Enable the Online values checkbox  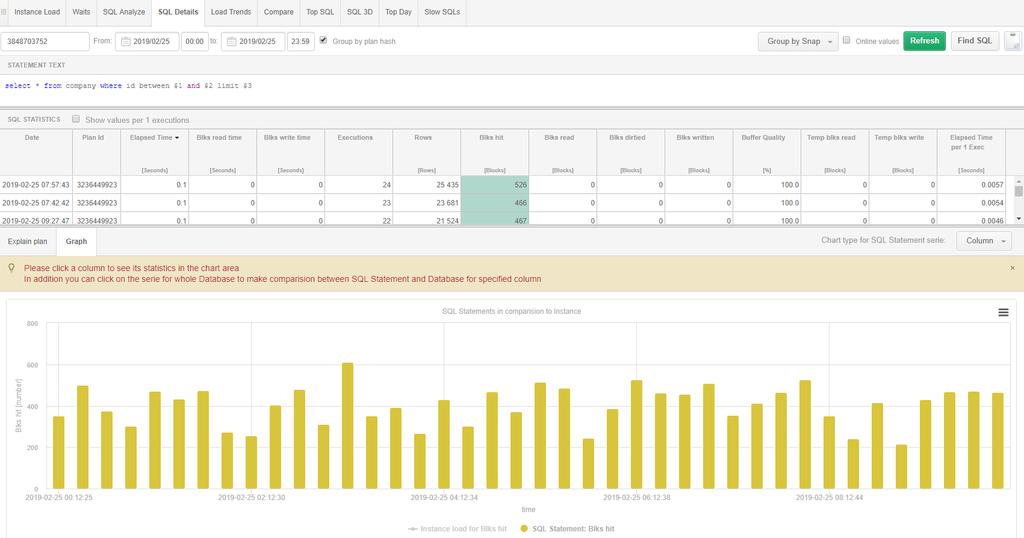(846, 40)
